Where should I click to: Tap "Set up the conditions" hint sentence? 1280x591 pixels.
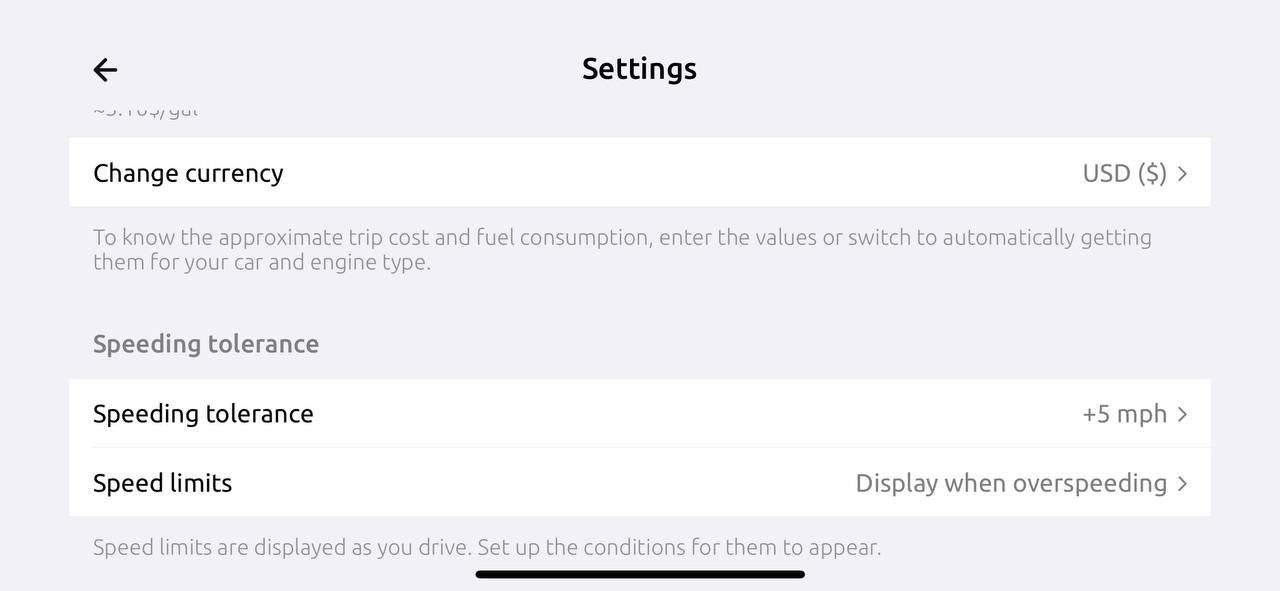pyautogui.click(x=678, y=548)
